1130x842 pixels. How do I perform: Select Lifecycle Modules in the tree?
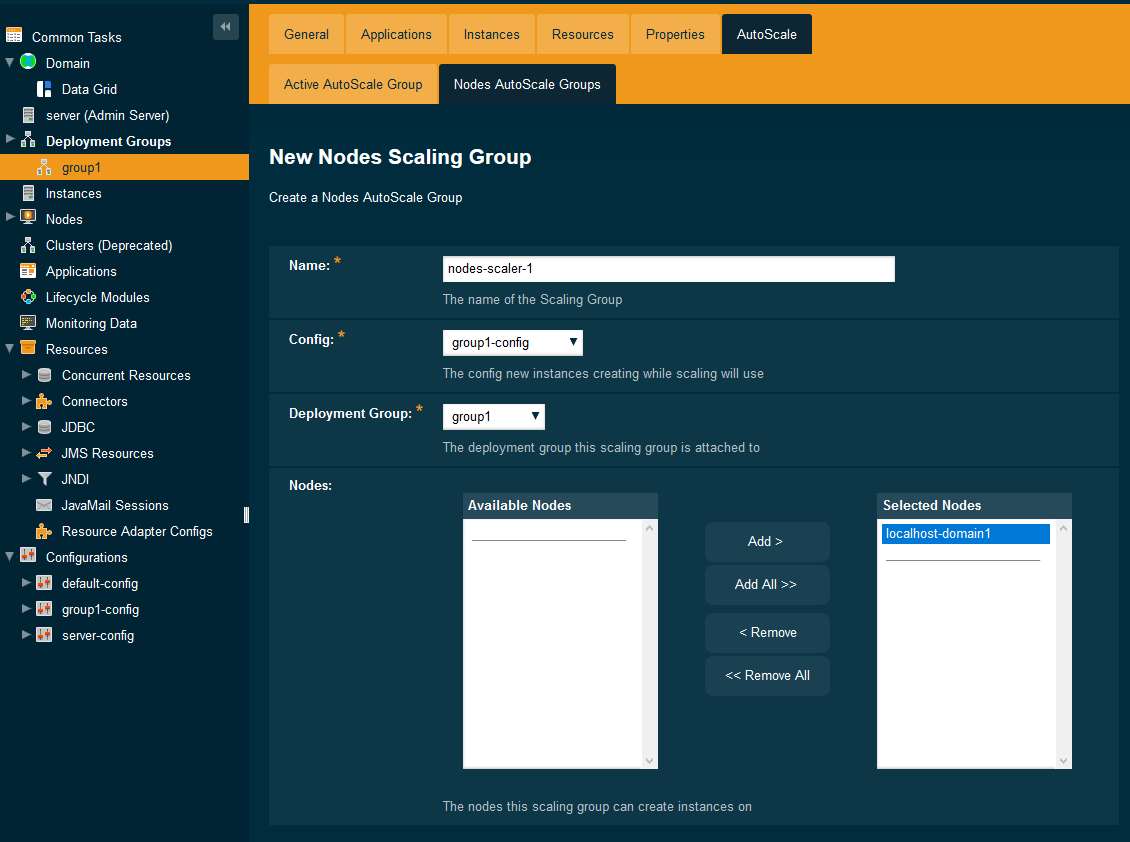97,298
